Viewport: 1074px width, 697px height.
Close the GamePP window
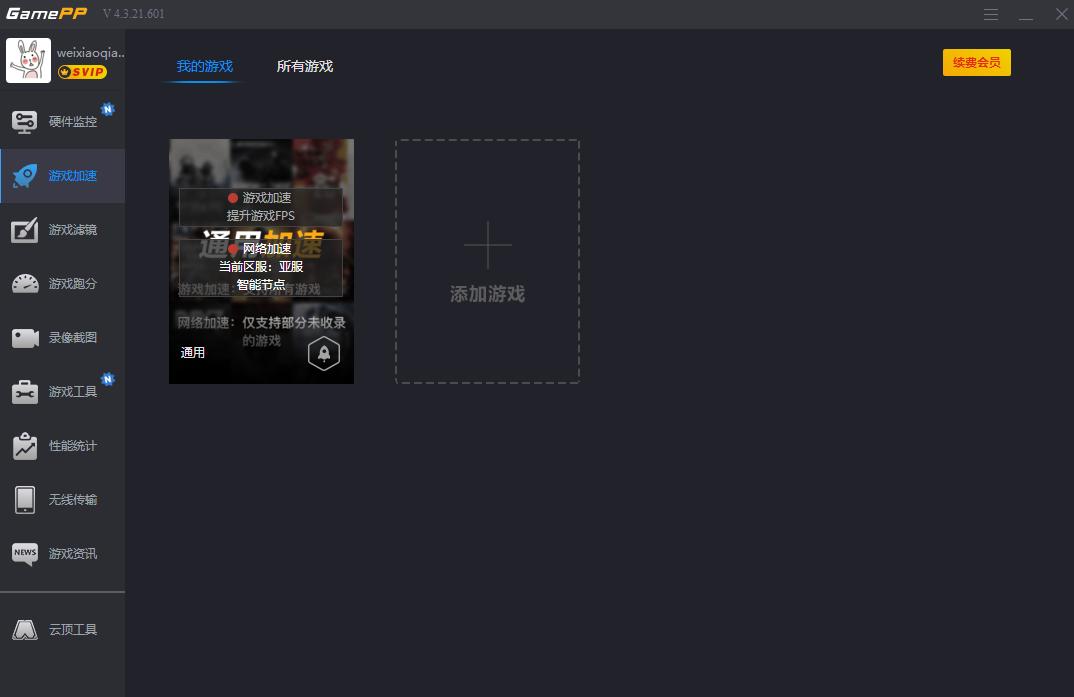tap(1062, 14)
